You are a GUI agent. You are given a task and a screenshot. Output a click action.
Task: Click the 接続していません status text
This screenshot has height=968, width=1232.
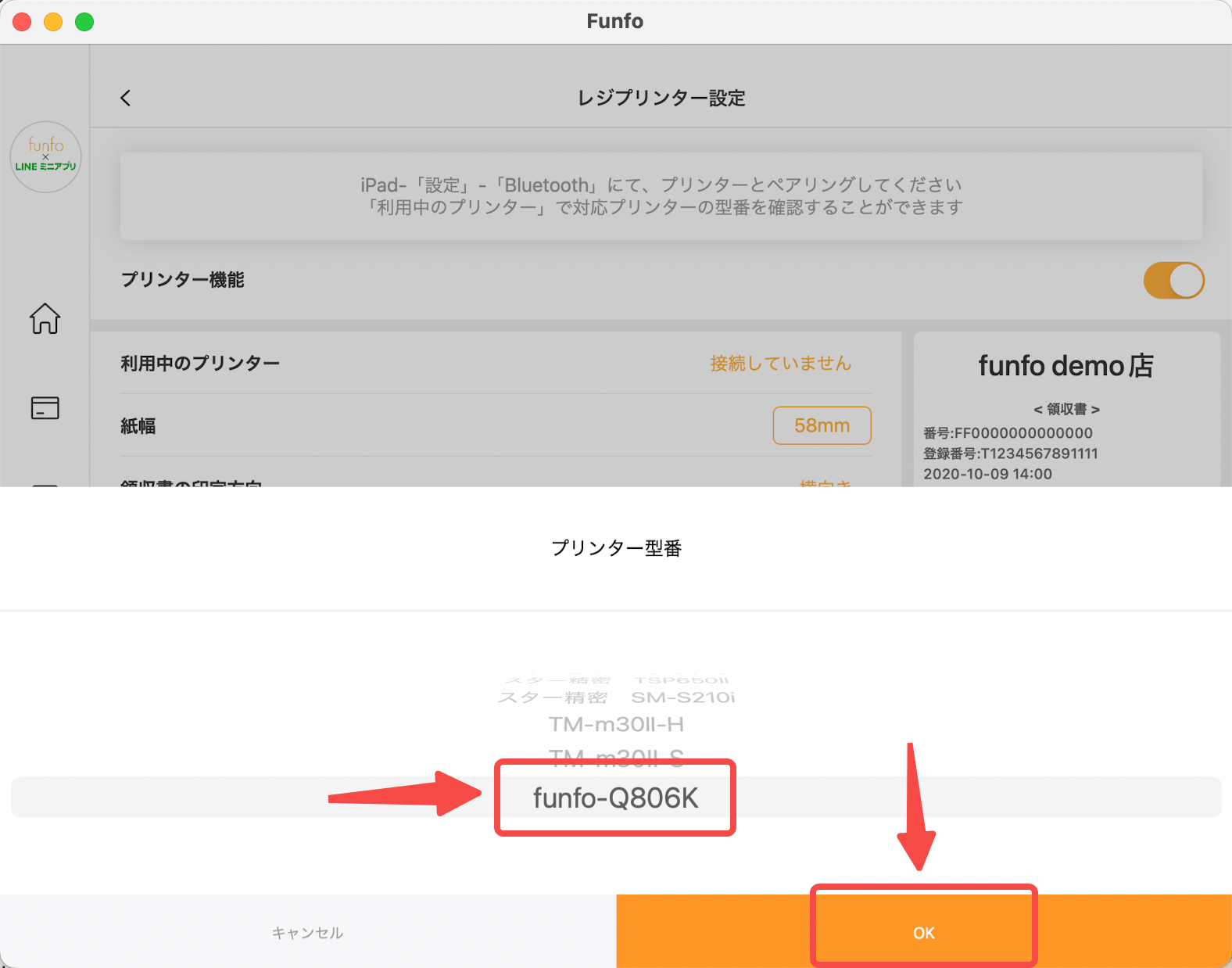pyautogui.click(x=780, y=364)
